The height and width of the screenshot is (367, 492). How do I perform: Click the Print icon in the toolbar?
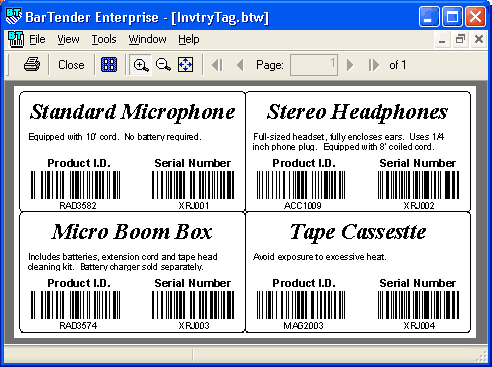click(32, 65)
